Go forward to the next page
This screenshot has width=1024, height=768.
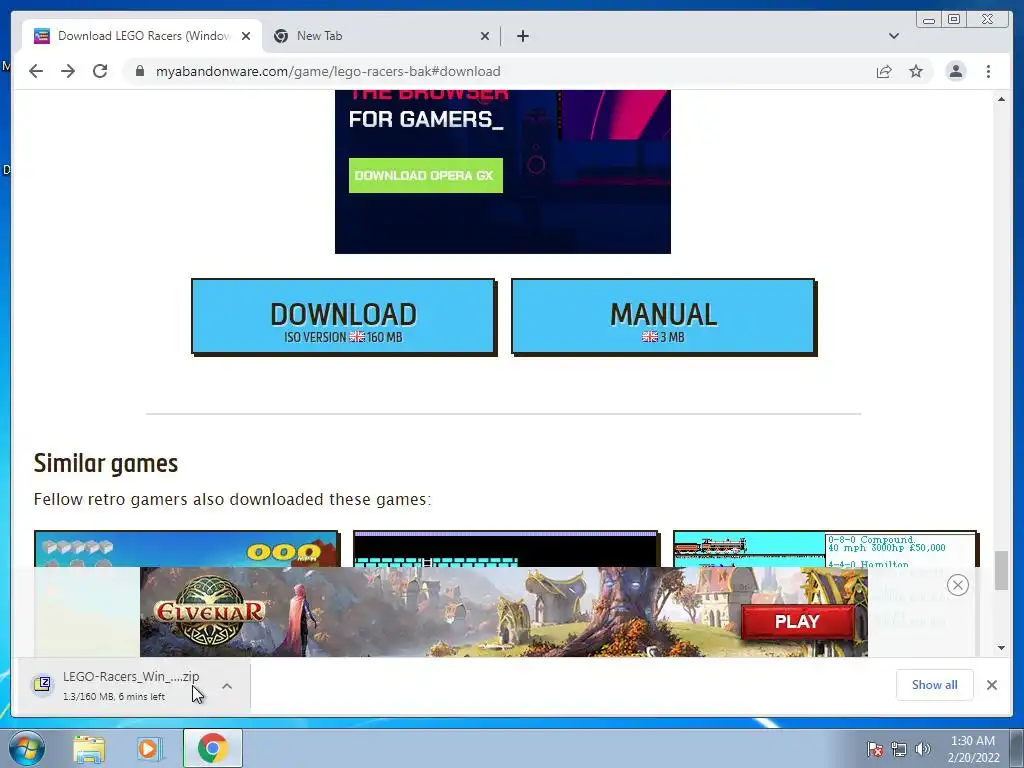(x=68, y=71)
